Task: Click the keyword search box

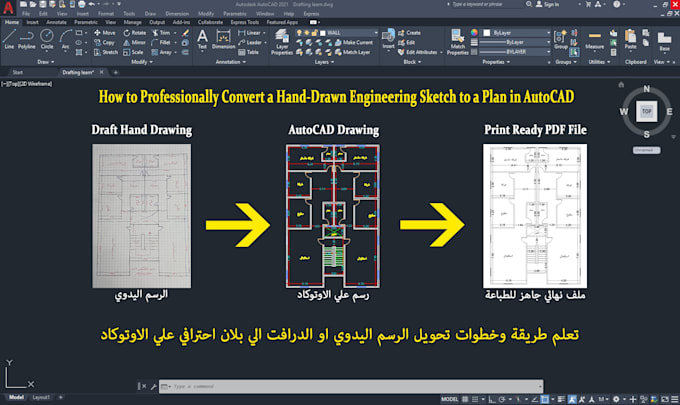Action: [x=487, y=4]
